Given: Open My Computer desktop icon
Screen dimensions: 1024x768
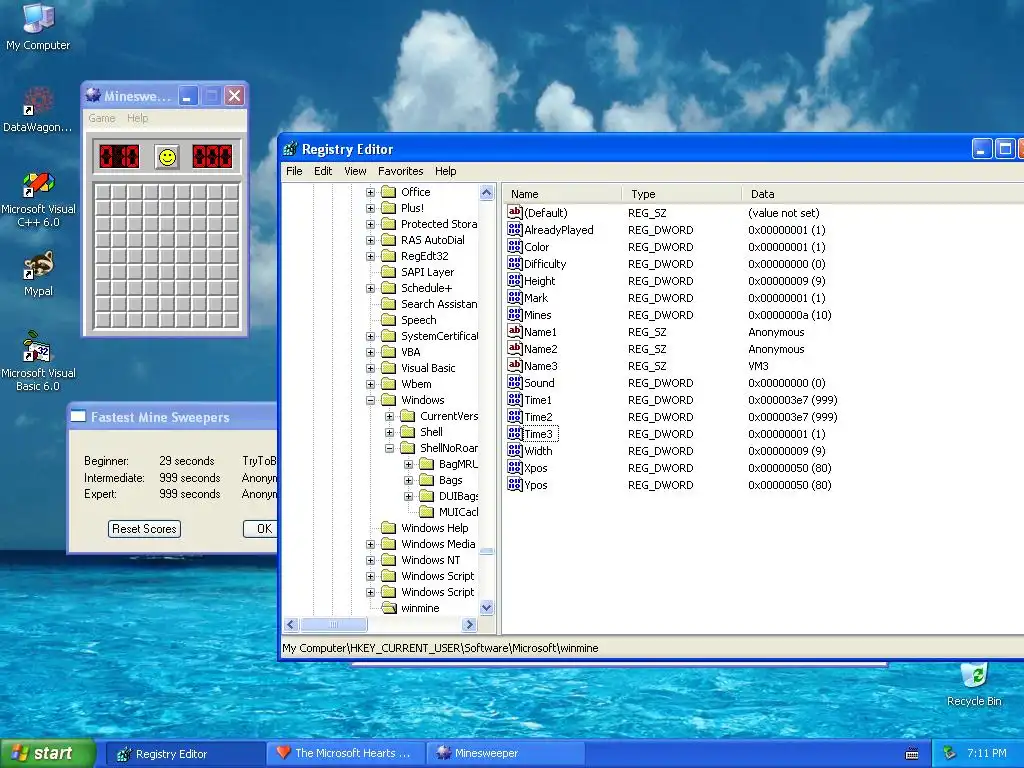Looking at the screenshot, I should [x=38, y=26].
